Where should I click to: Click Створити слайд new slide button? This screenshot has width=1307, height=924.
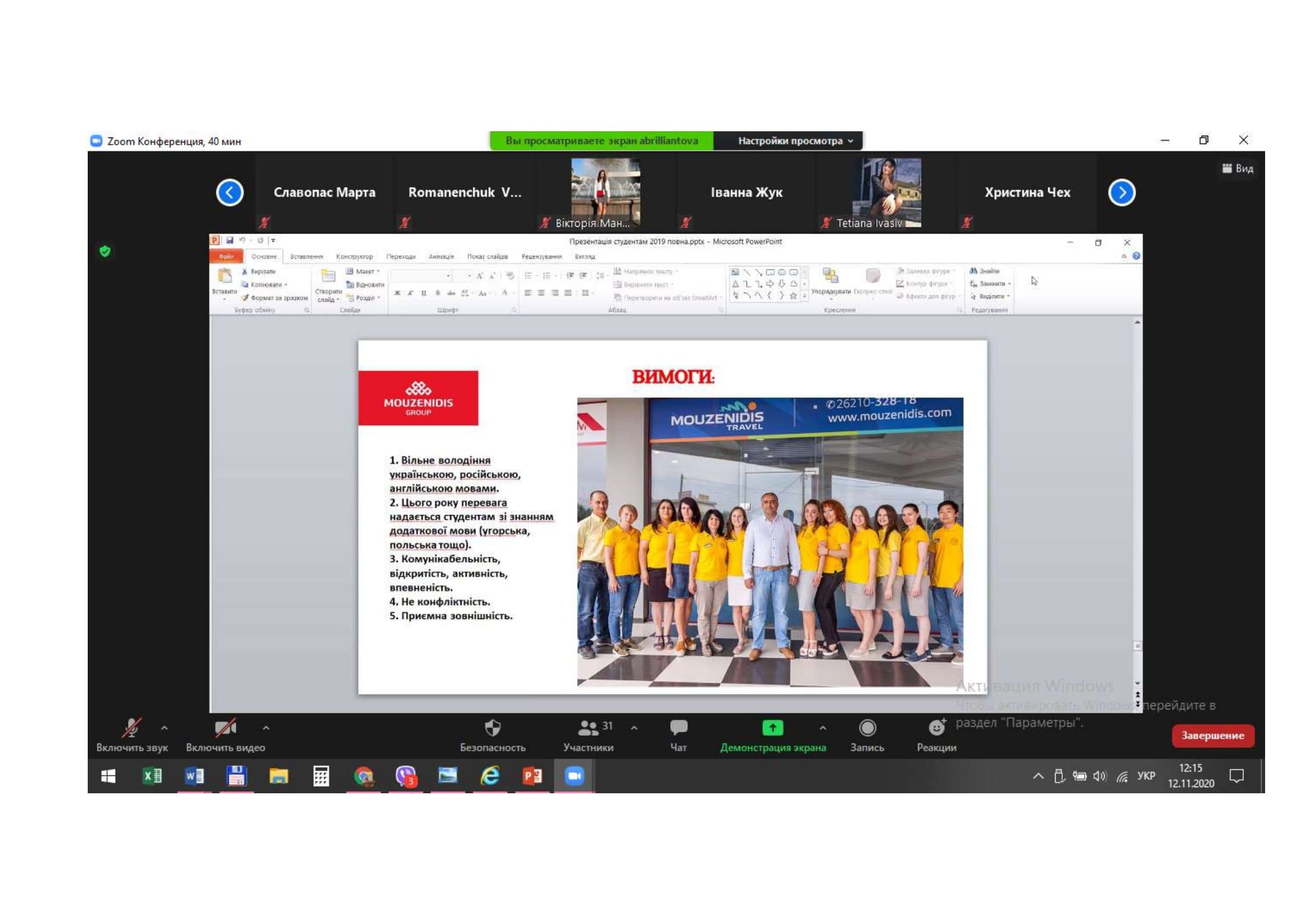[329, 285]
